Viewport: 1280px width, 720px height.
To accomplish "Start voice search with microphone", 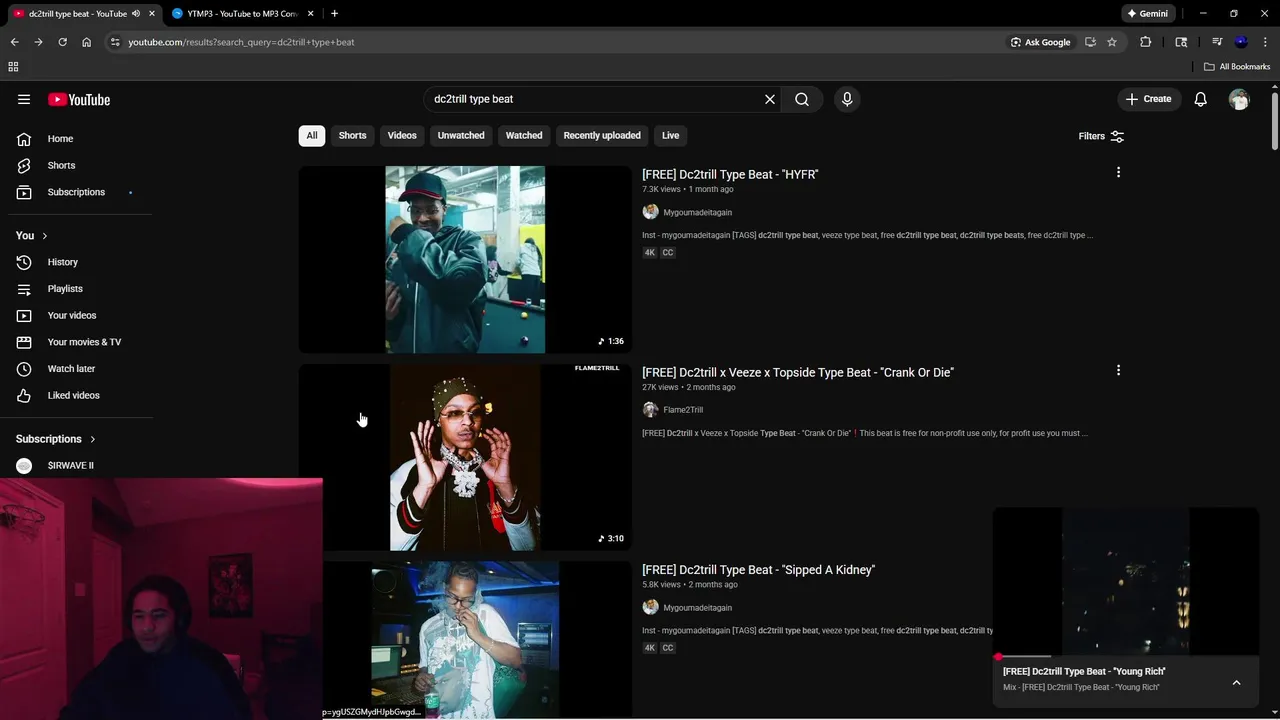I will point(847,99).
